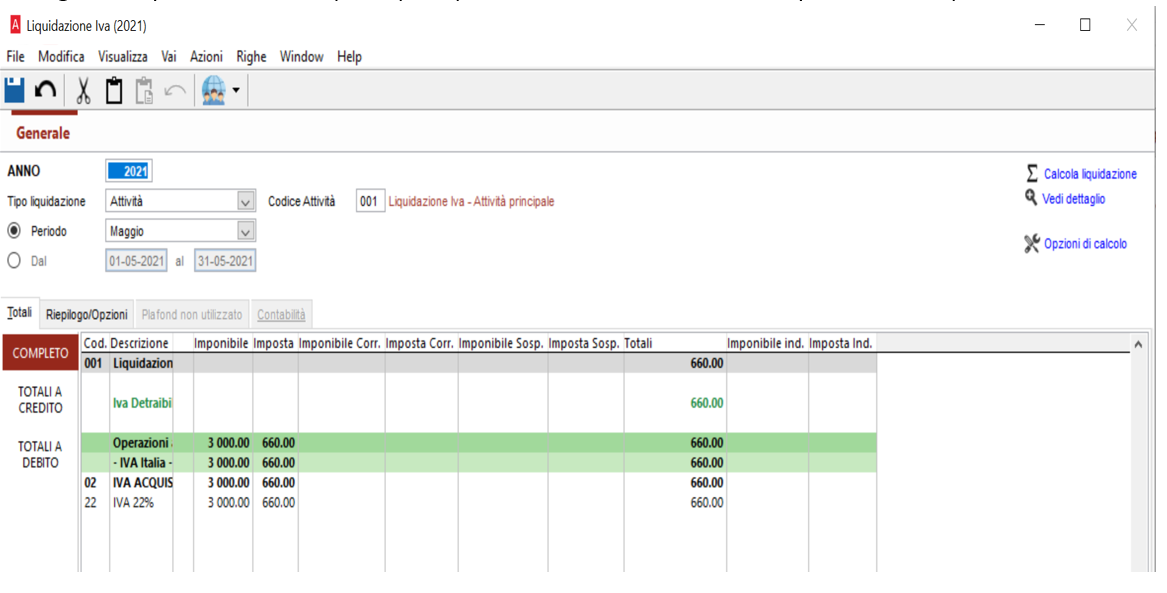This screenshot has width=1167, height=593.
Task: Click the magnifier icon beside Vedi dettaglio
Action: (1031, 198)
